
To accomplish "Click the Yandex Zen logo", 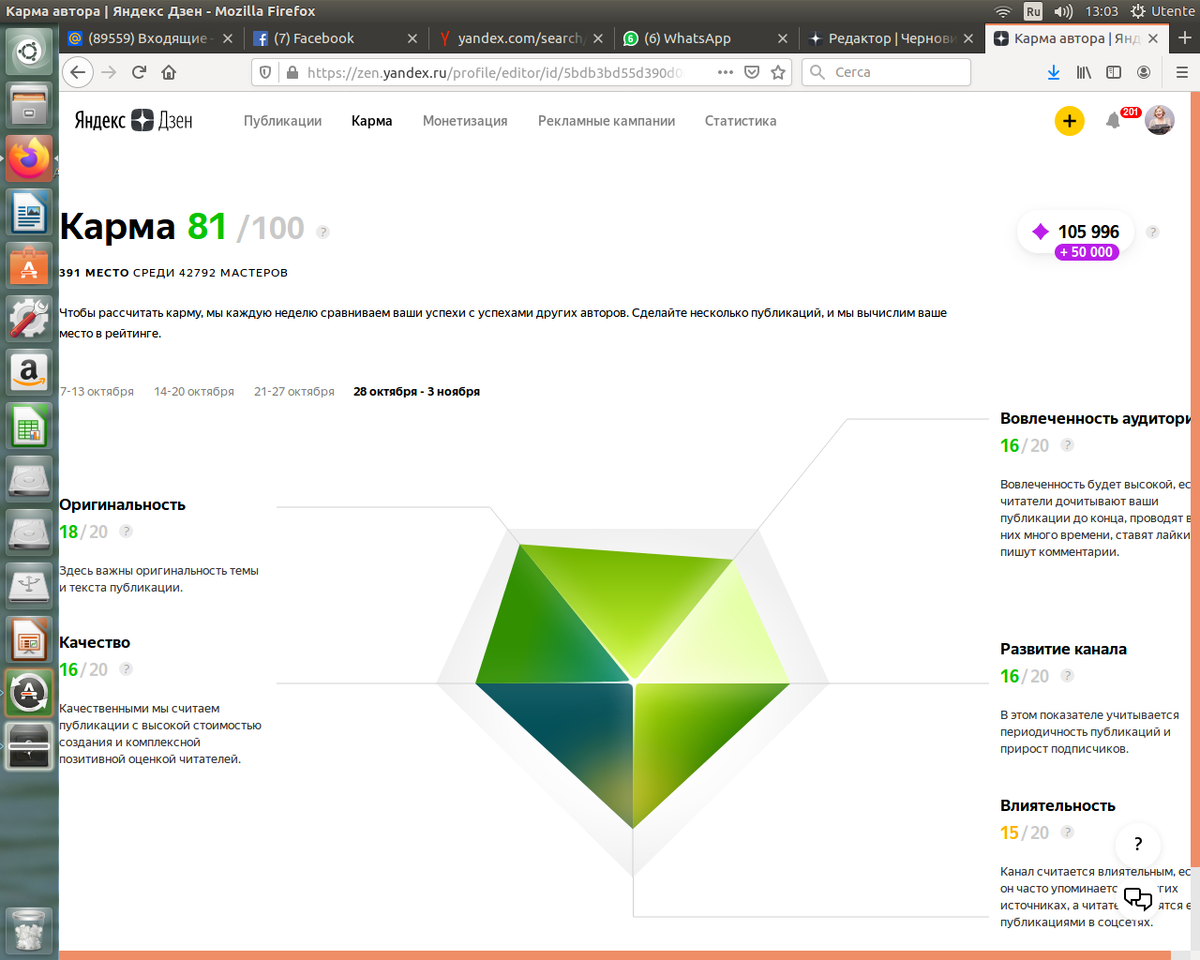I will pos(134,120).
